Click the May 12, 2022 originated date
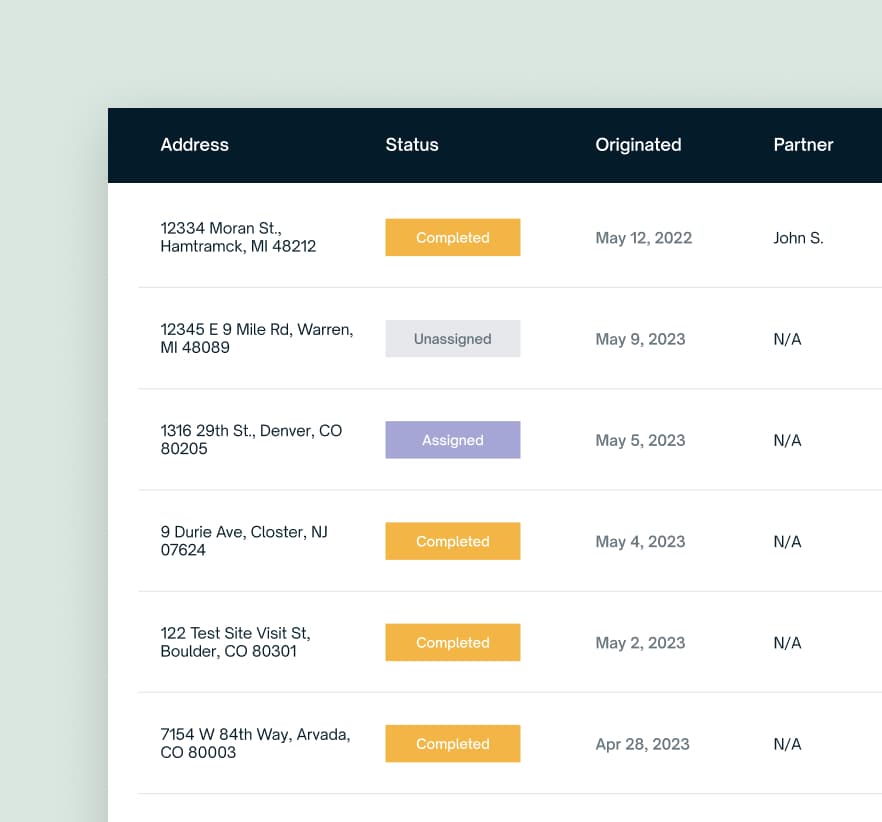The height and width of the screenshot is (822, 882). click(643, 238)
